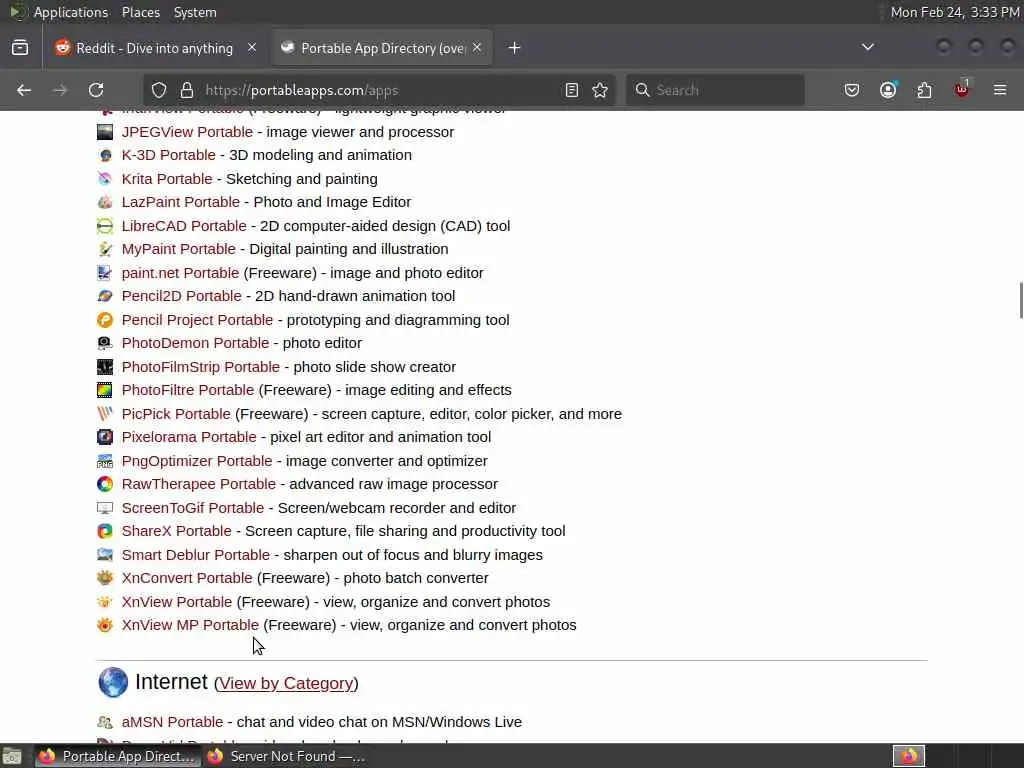1024x768 pixels.
Task: Open a new tab with plus button
Action: pos(515,48)
